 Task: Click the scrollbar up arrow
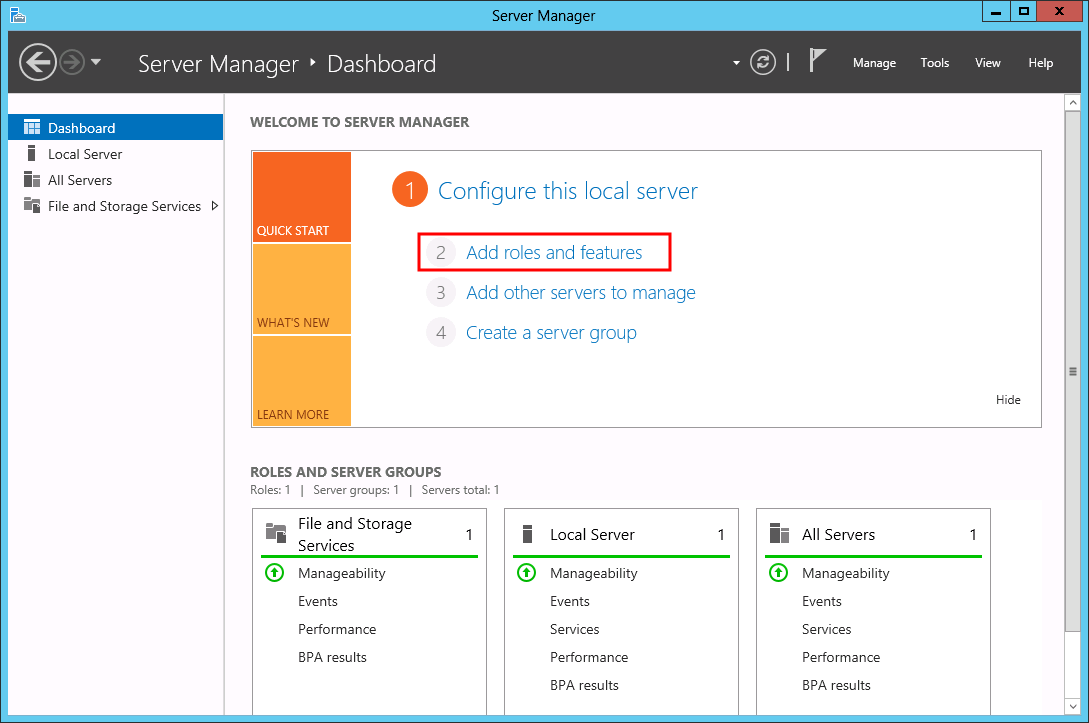(1072, 103)
